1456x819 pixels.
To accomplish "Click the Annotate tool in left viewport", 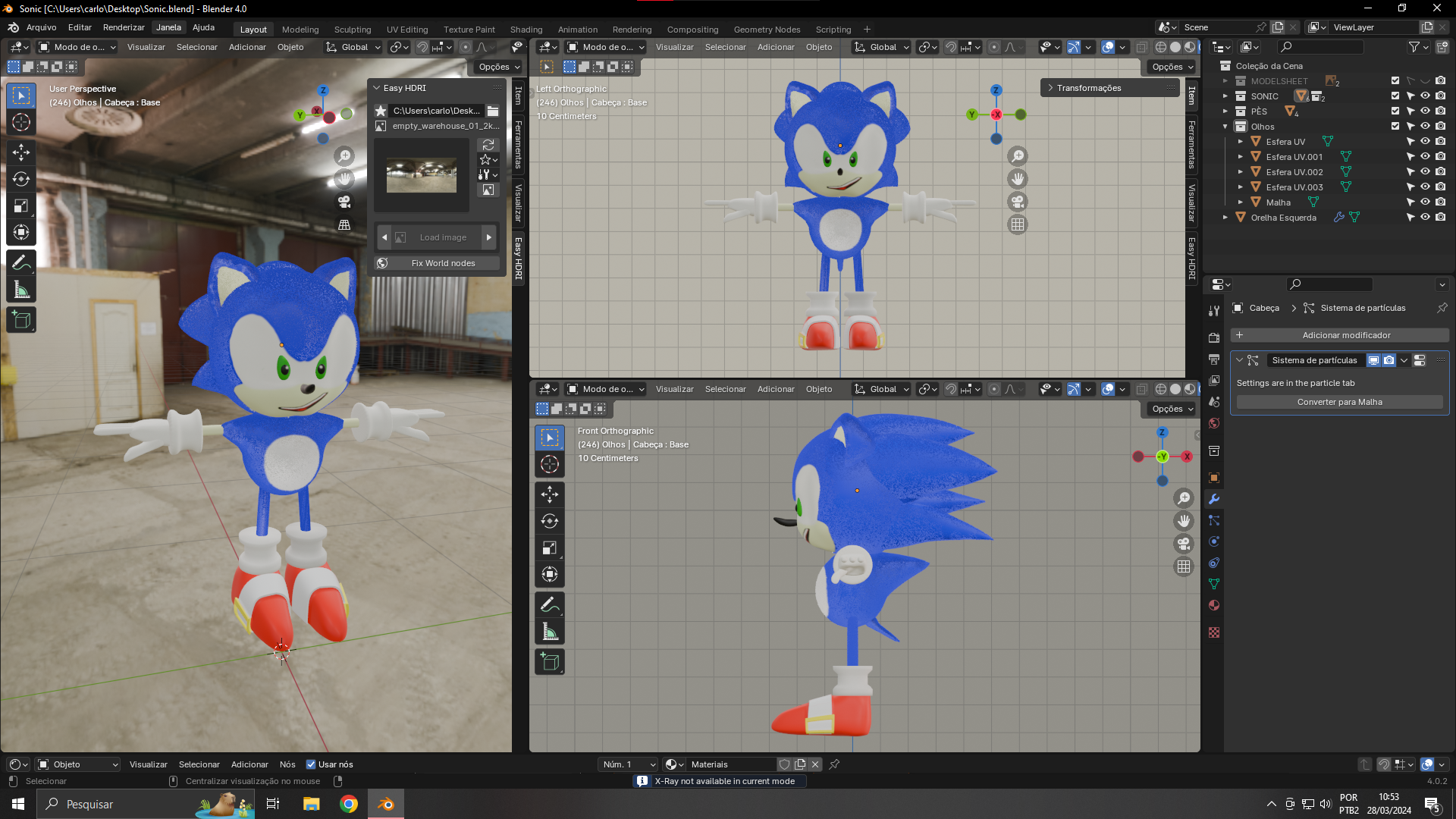I will [21, 262].
